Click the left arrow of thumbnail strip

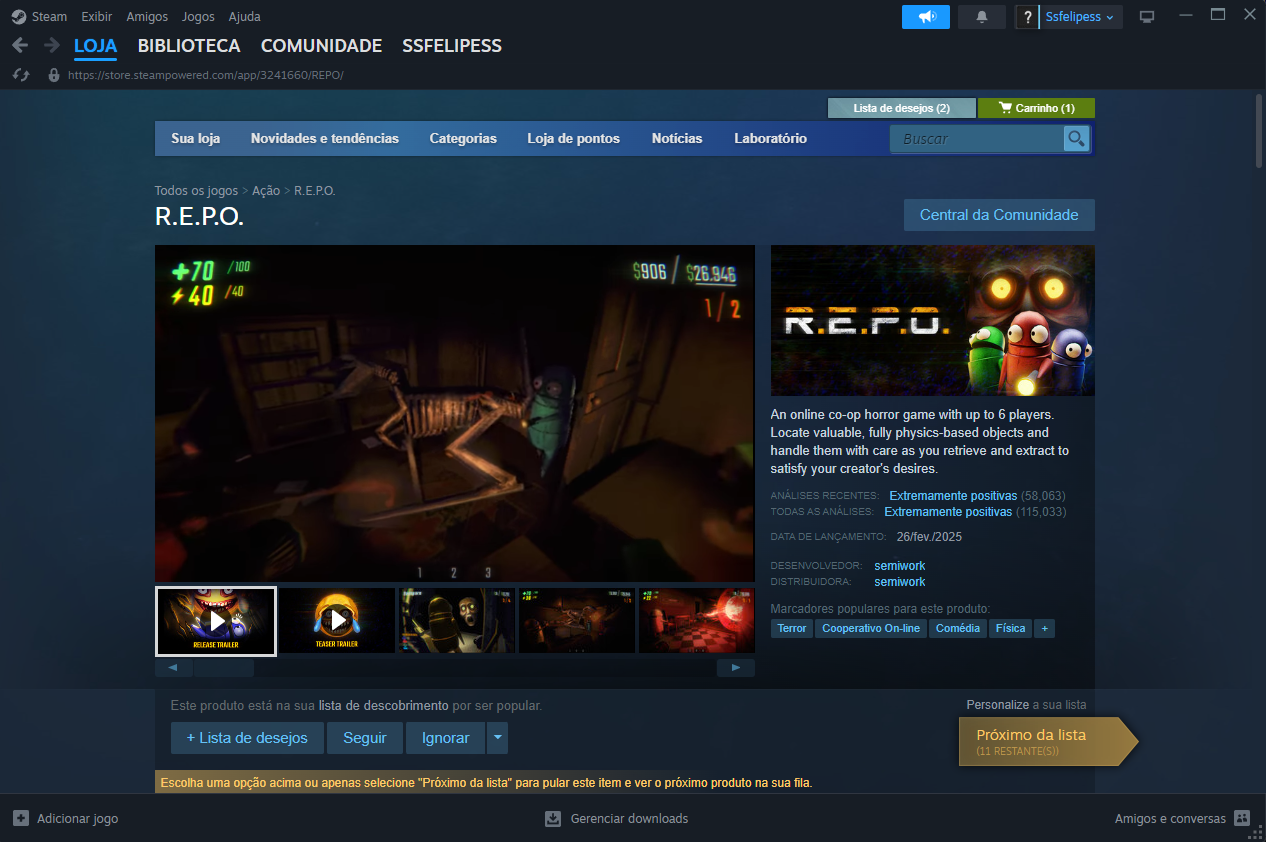point(174,667)
